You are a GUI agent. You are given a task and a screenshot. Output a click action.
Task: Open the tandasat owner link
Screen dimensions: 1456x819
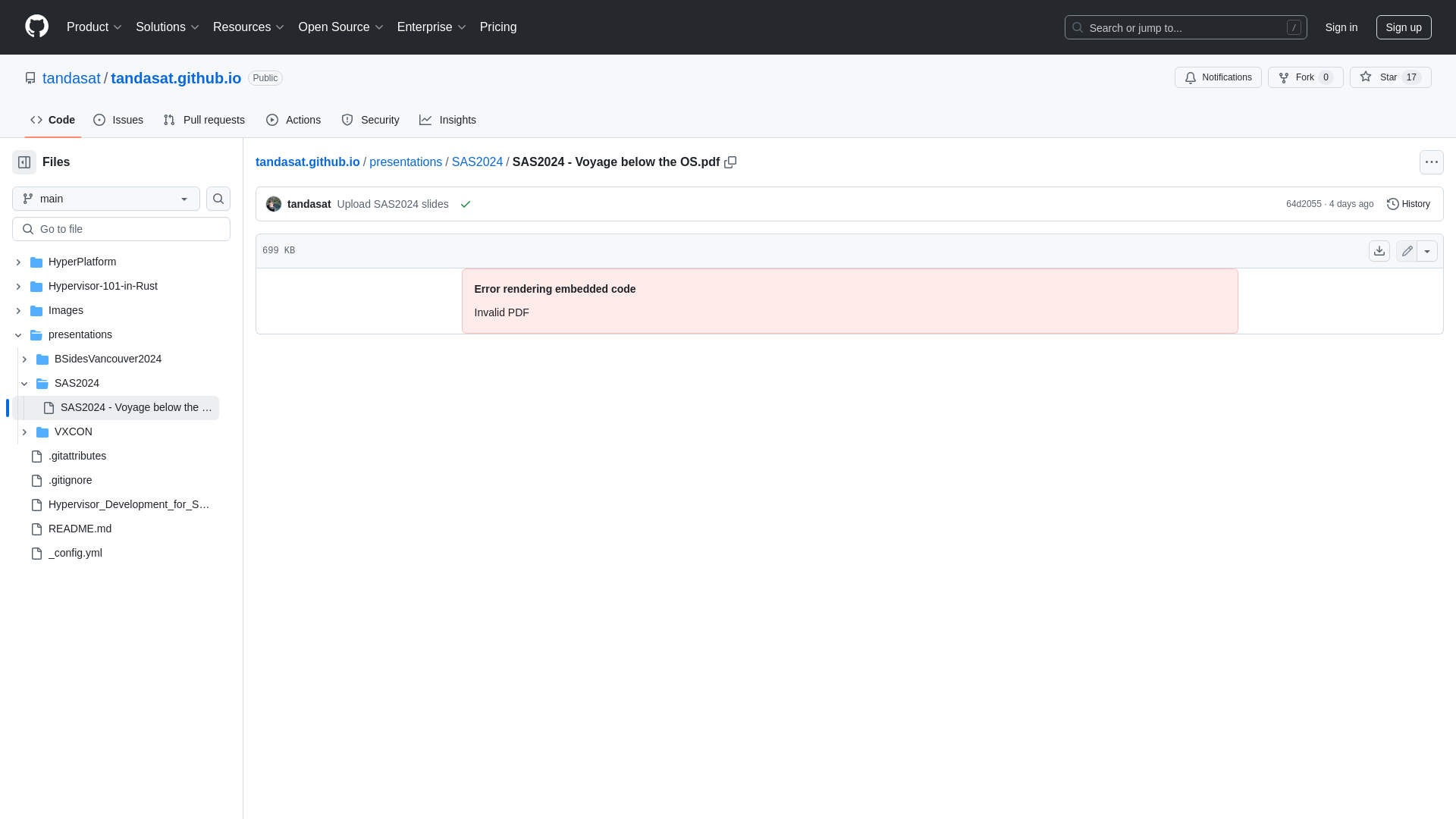tap(71, 78)
